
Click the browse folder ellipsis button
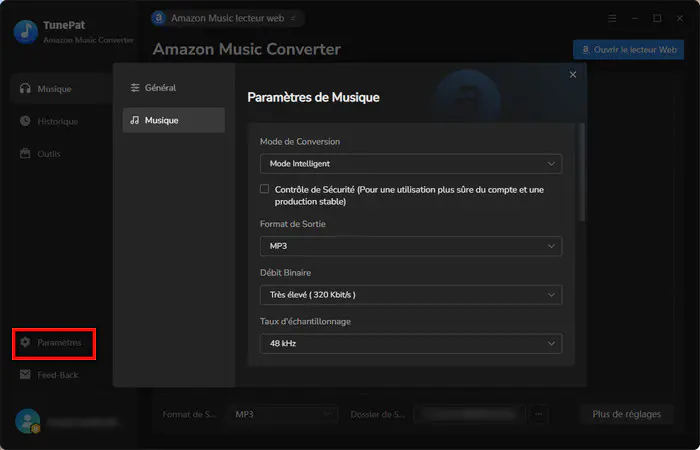539,414
